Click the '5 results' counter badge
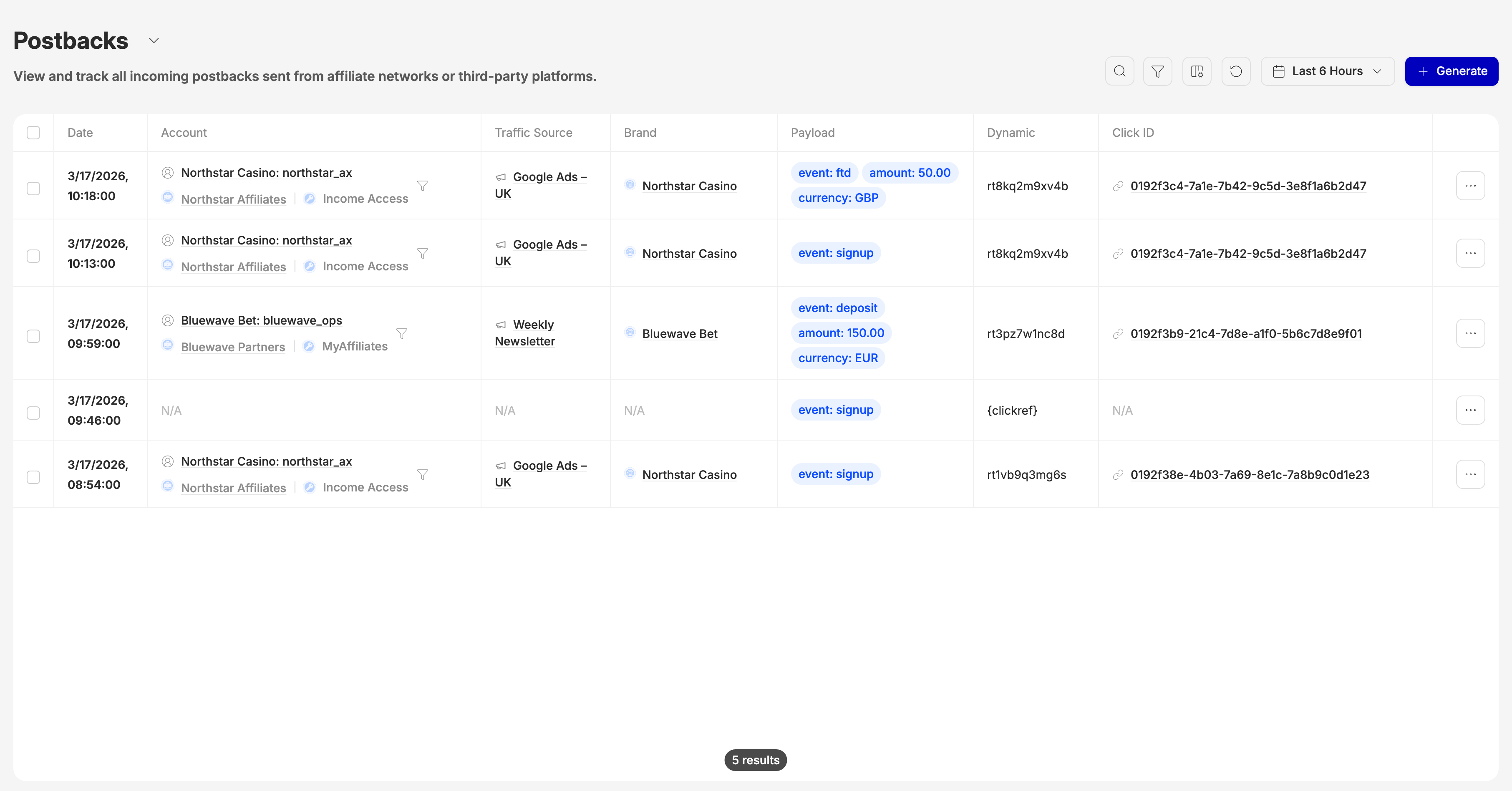Viewport: 1512px width, 791px height. pos(756,760)
